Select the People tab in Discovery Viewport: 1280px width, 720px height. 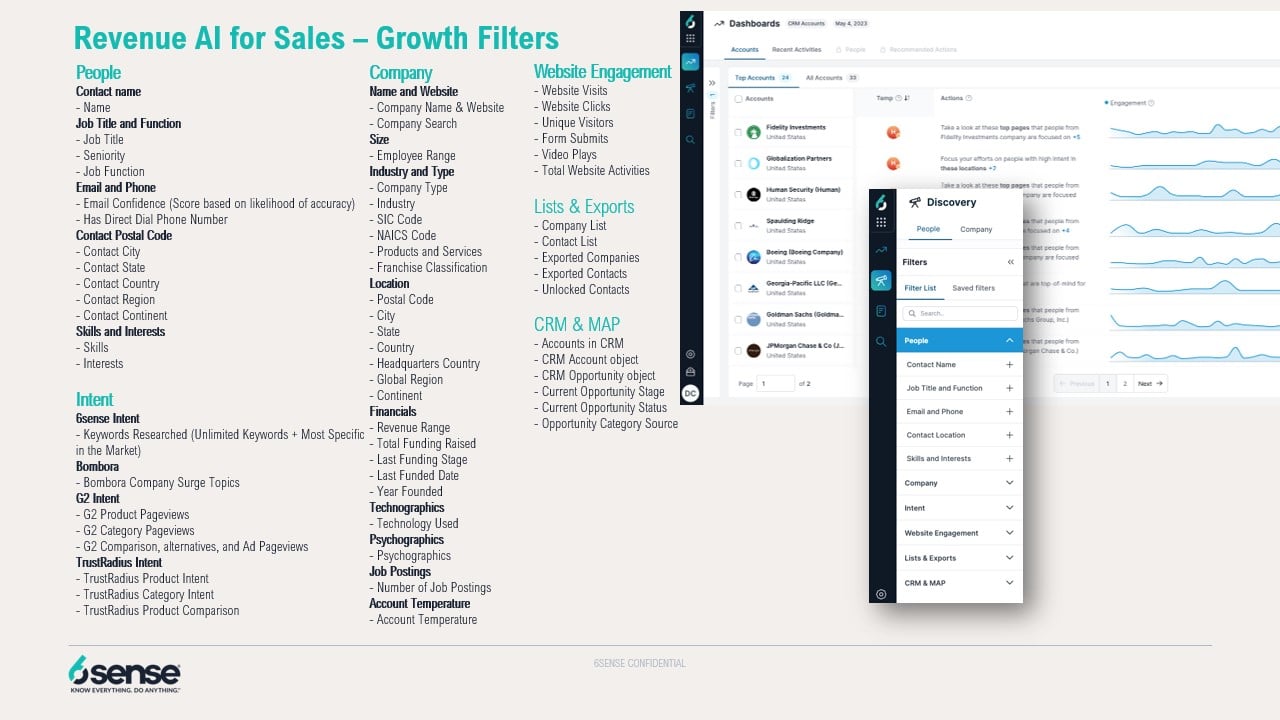928,229
